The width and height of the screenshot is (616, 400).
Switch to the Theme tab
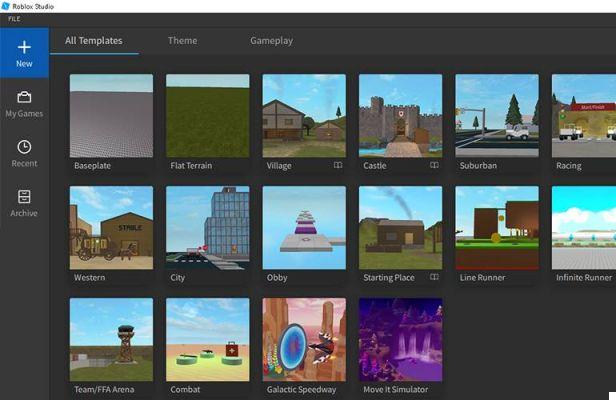pos(183,40)
